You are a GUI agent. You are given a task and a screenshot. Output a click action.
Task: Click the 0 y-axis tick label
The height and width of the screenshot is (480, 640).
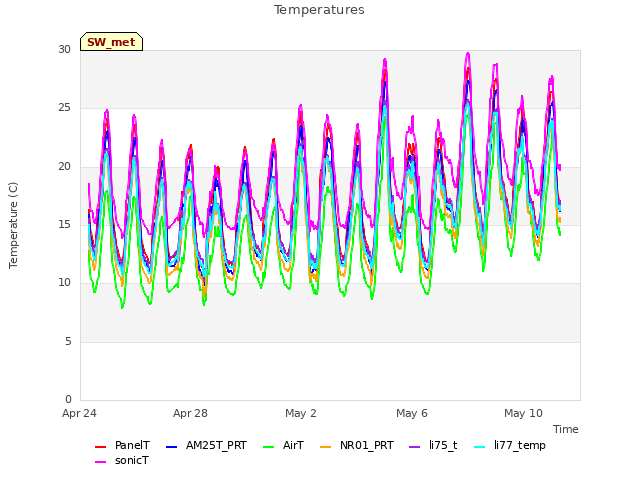point(68,399)
